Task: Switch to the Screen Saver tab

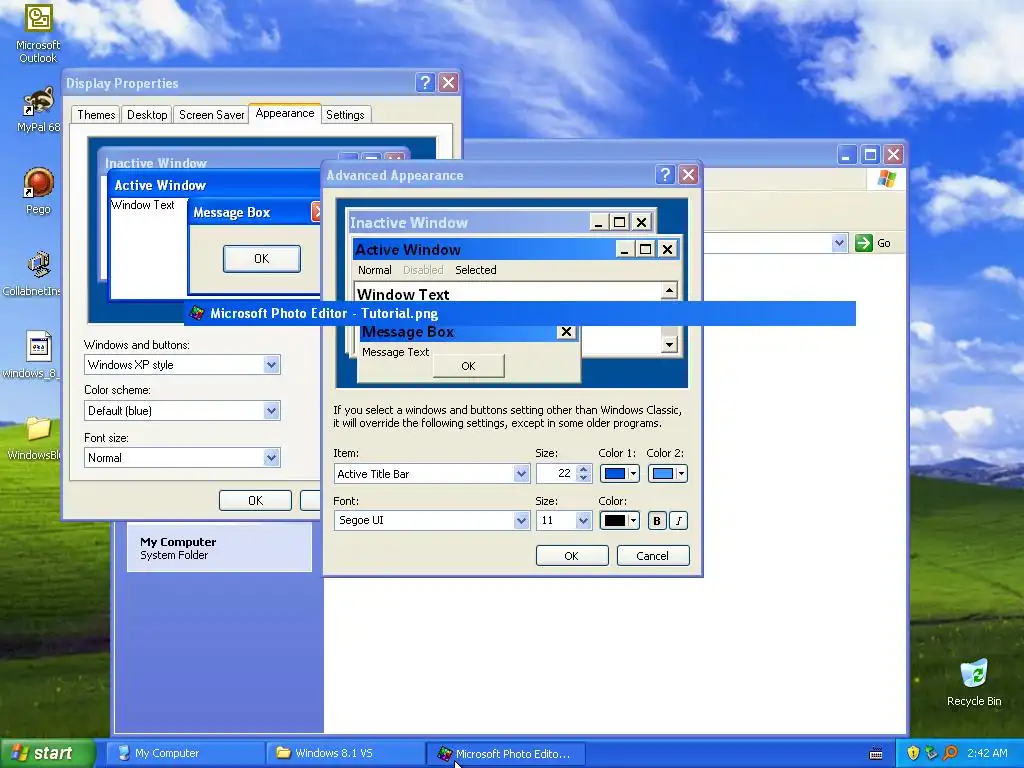Action: pyautogui.click(x=212, y=115)
